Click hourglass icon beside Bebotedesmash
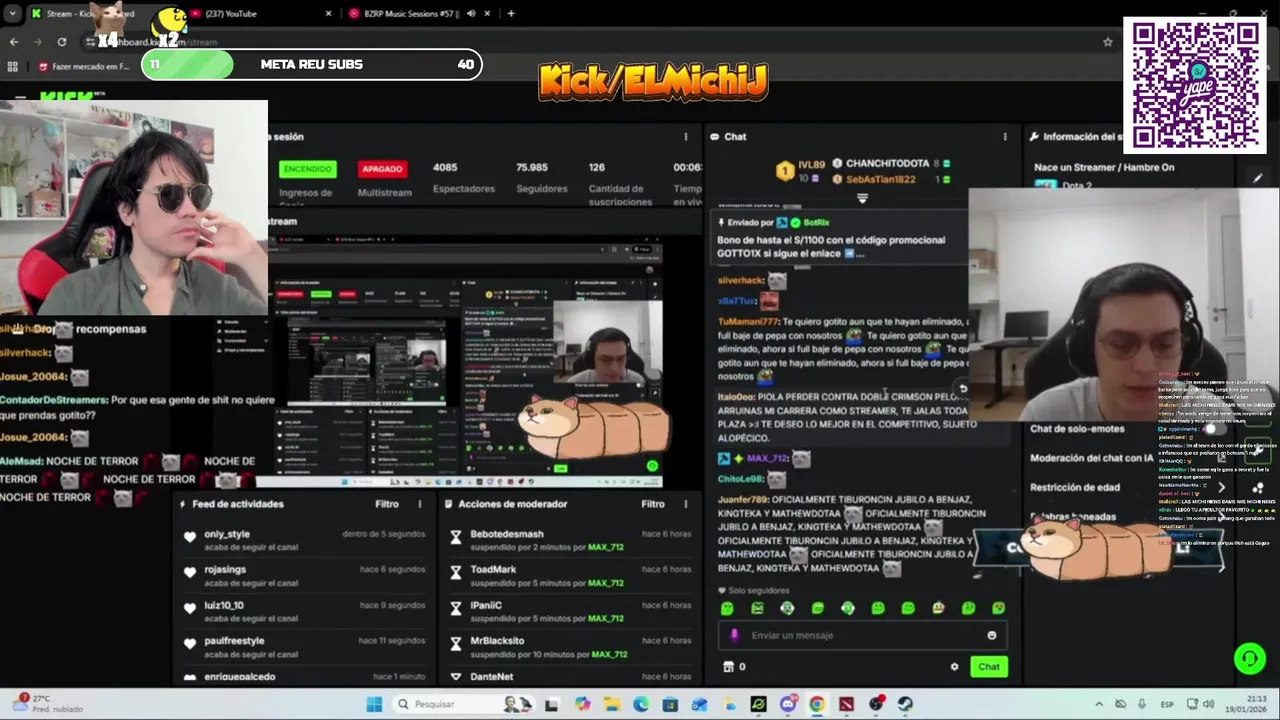The width and height of the screenshot is (1280, 720). (x=456, y=537)
